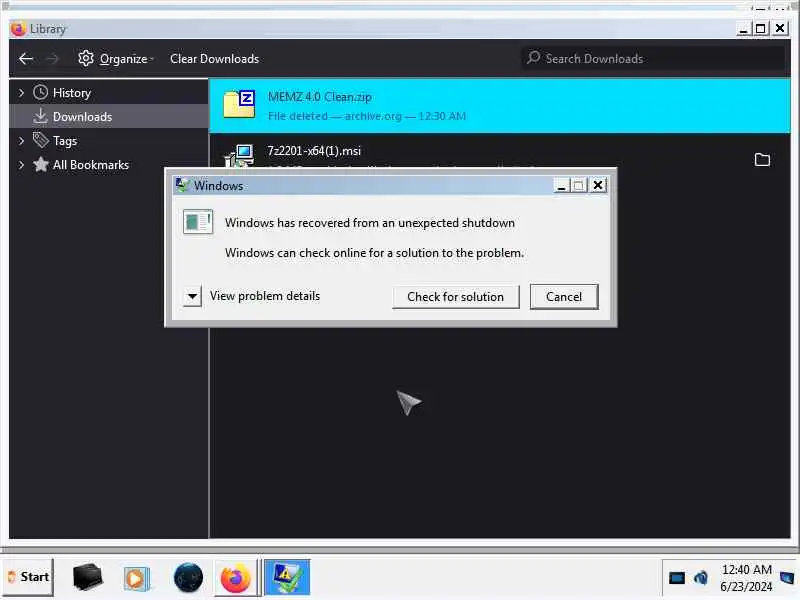Focus the Search Downloads field

click(x=653, y=58)
